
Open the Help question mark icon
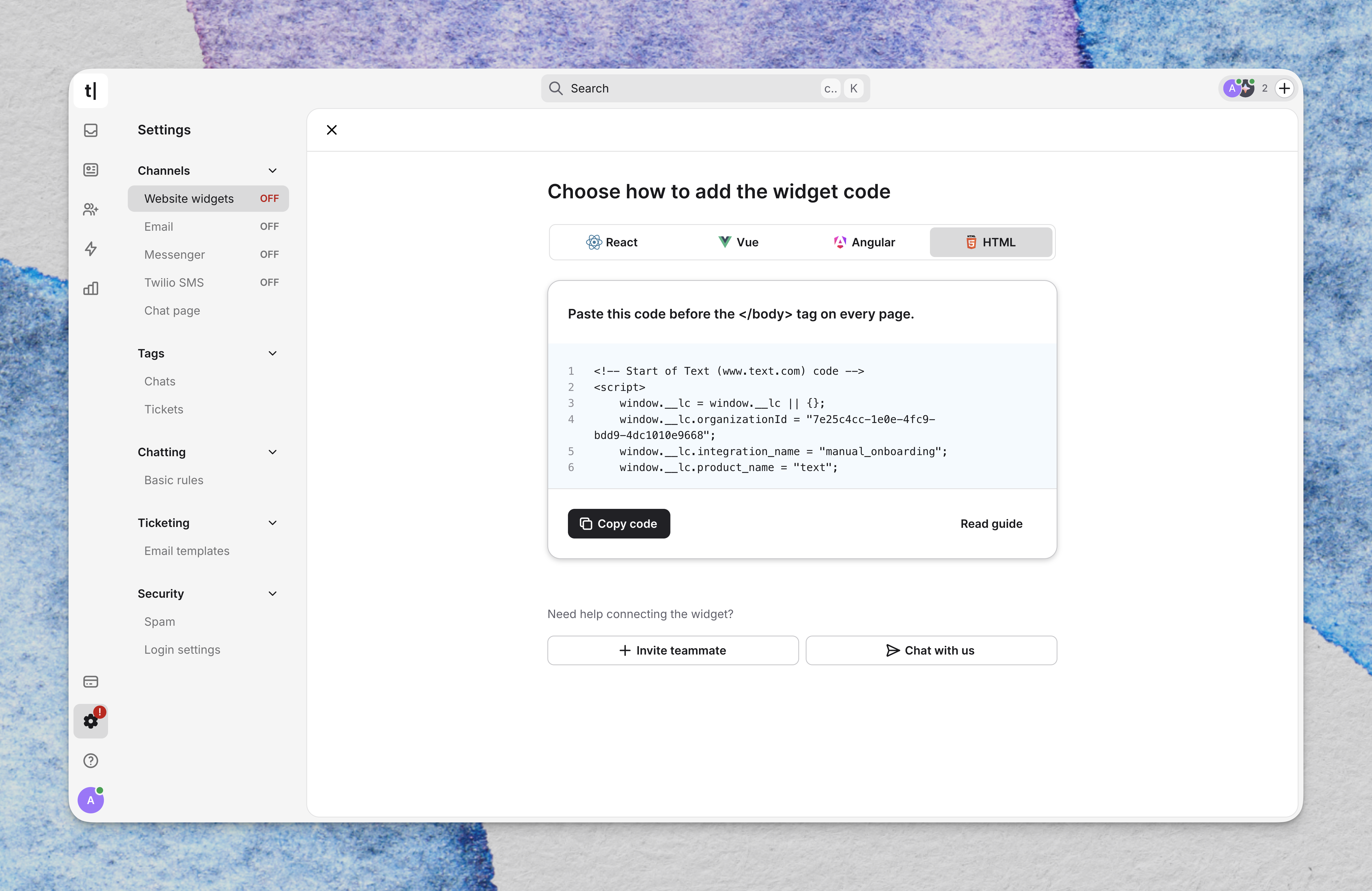[x=90, y=761]
